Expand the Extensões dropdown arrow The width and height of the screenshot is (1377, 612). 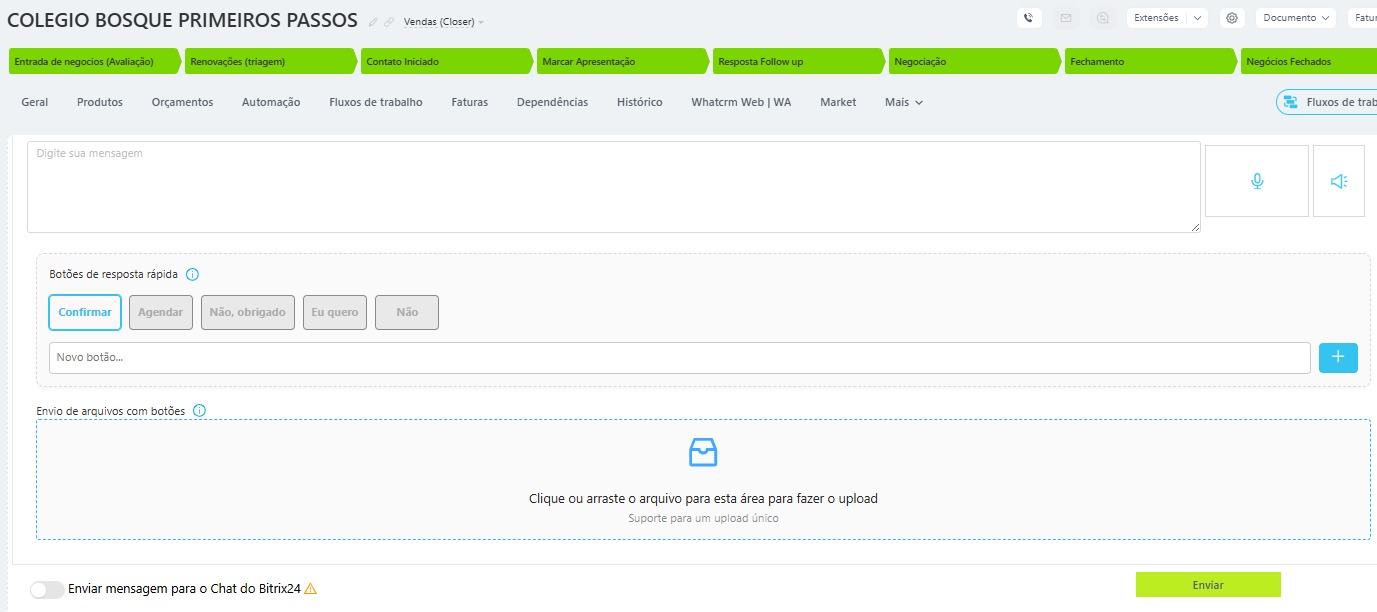click(x=1198, y=18)
